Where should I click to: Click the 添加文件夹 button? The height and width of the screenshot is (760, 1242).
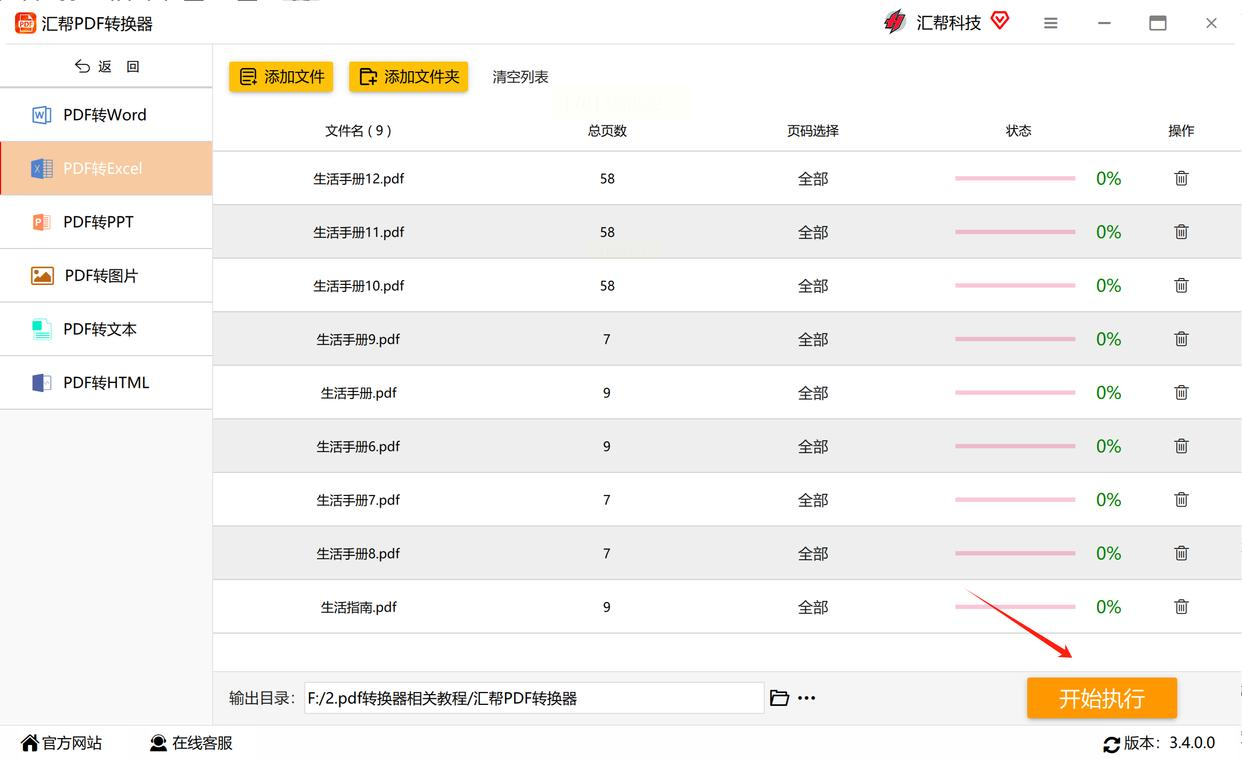click(x=408, y=77)
